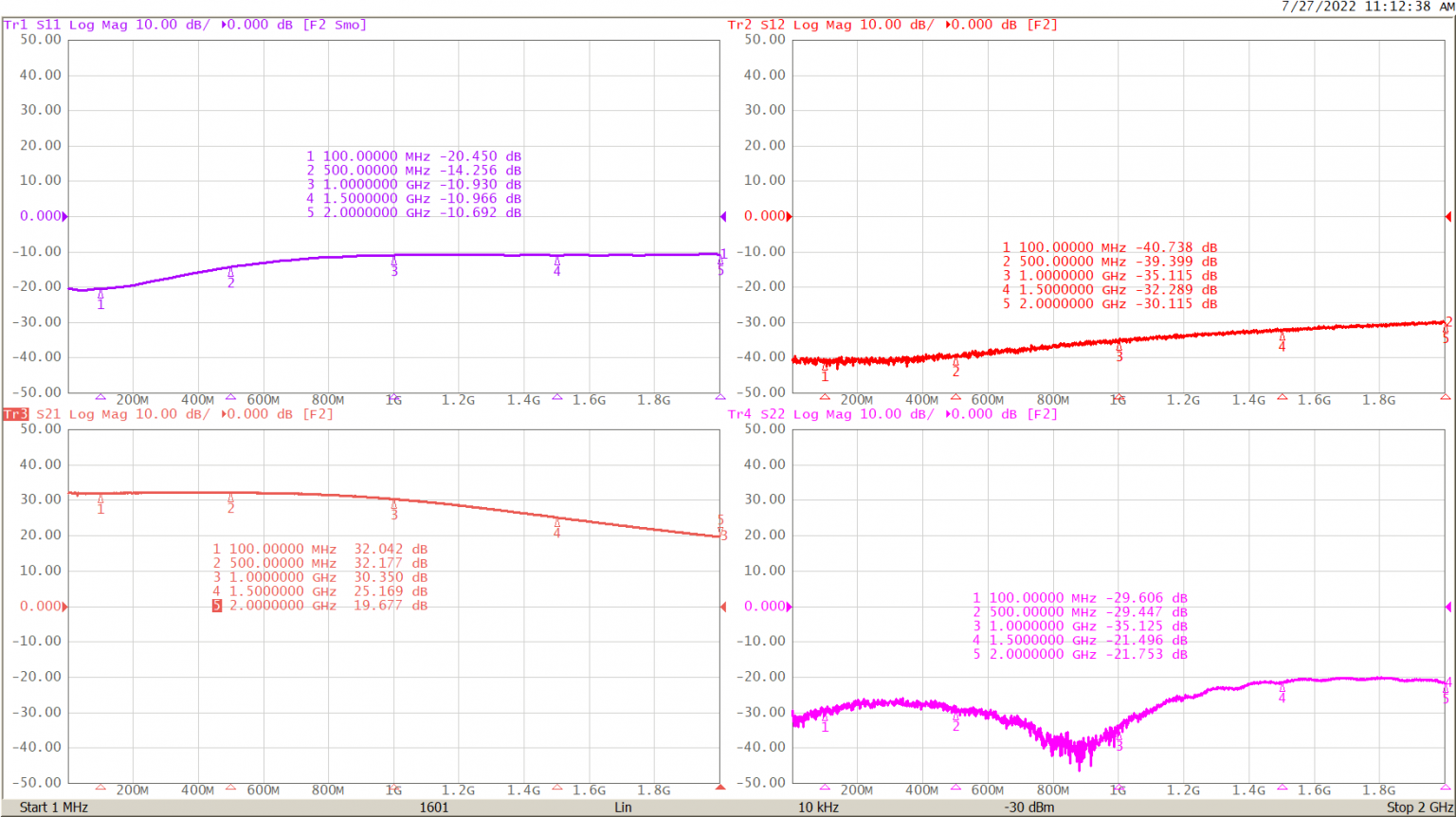The image size is (1456, 817).
Task: Select marker 2 triangle on the S11 trace
Action: [230, 273]
